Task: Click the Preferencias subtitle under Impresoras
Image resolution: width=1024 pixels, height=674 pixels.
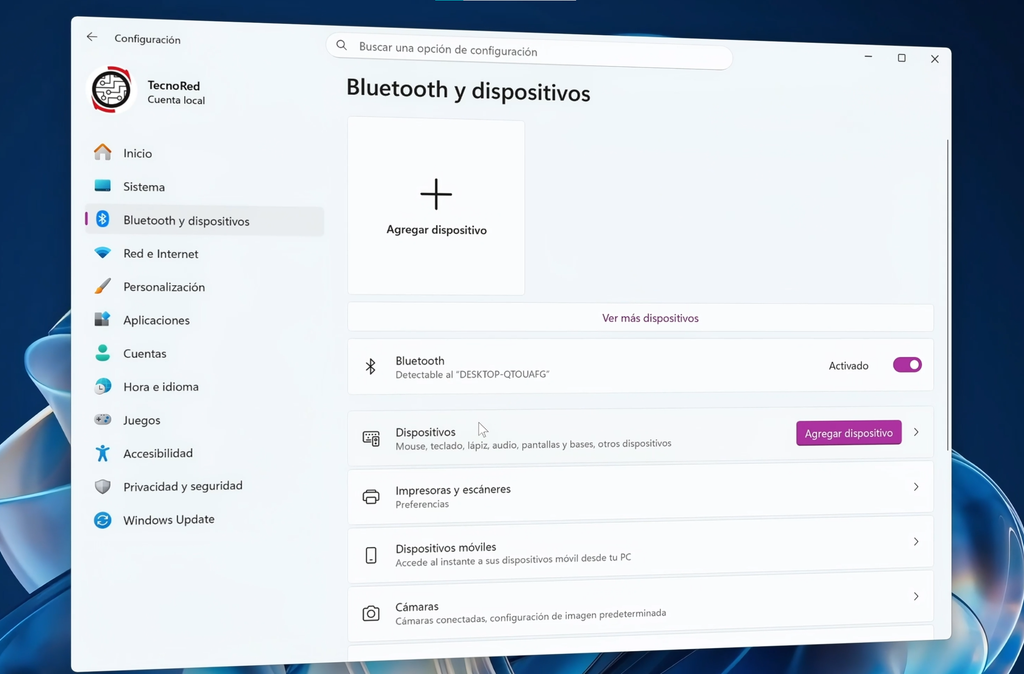Action: tap(422, 504)
